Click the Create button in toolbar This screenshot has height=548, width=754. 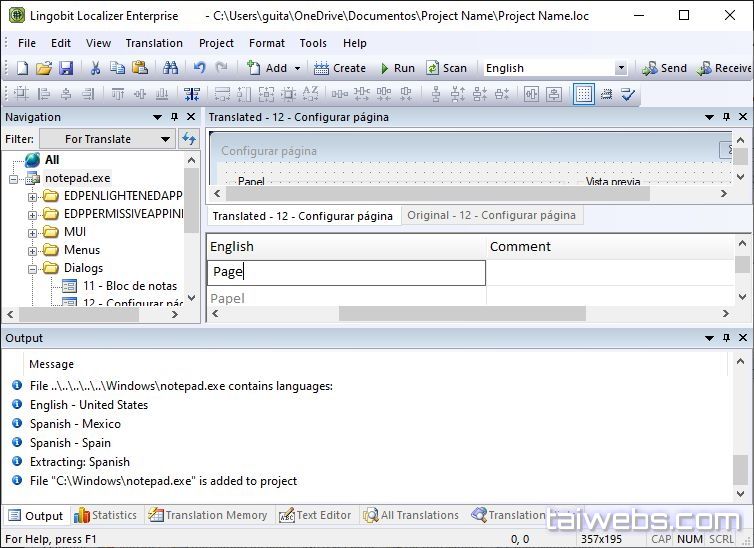click(340, 68)
